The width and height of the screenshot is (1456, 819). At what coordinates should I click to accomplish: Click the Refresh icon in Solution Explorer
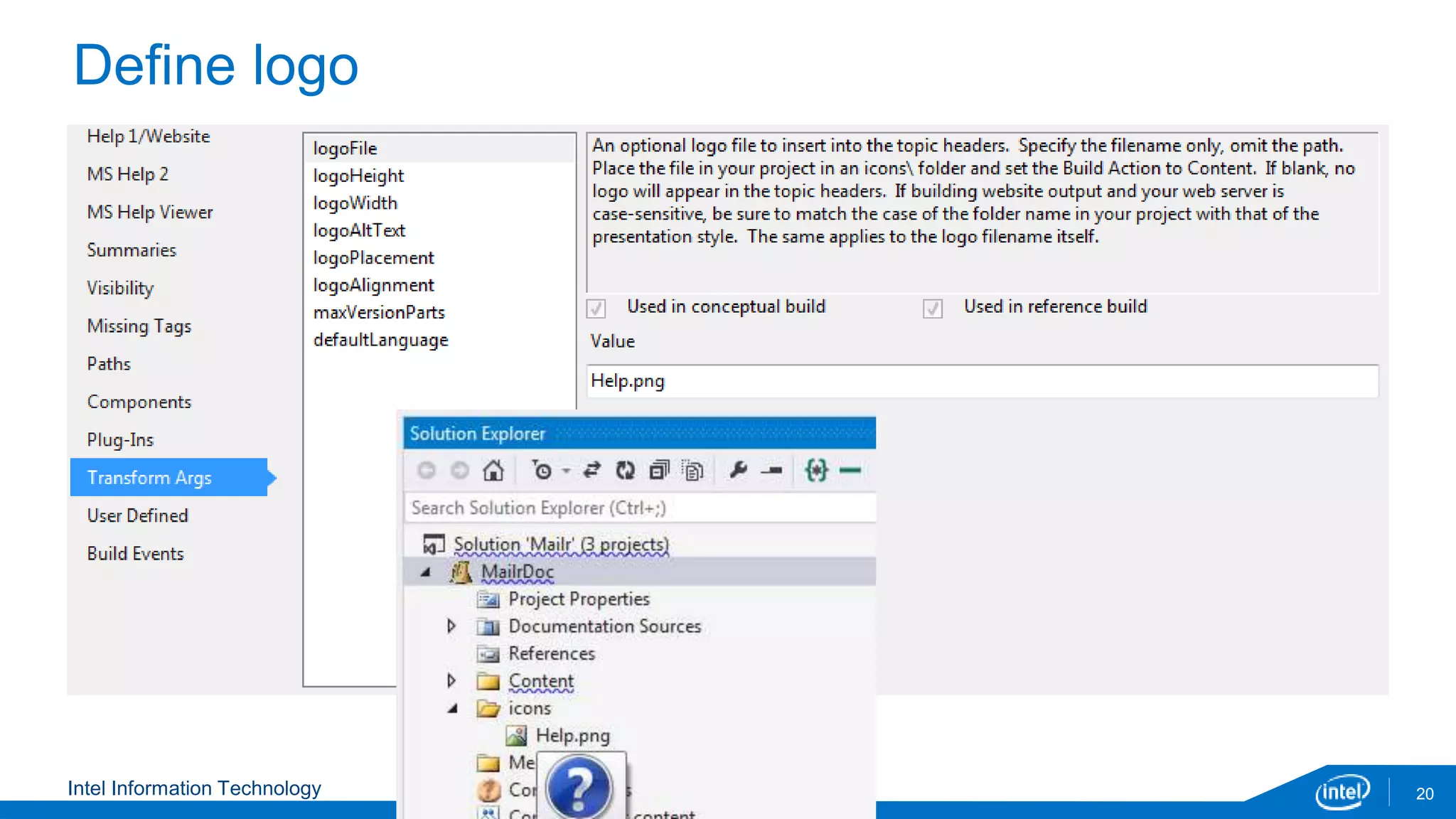click(625, 471)
